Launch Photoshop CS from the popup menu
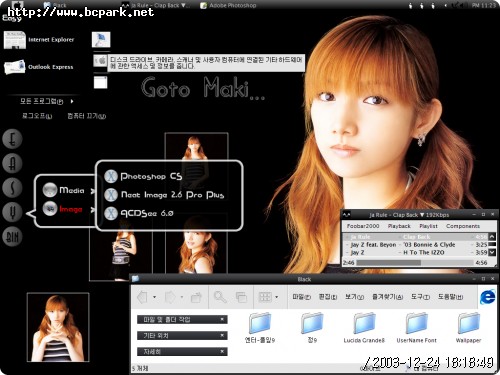The image size is (500, 375). click(x=143, y=176)
